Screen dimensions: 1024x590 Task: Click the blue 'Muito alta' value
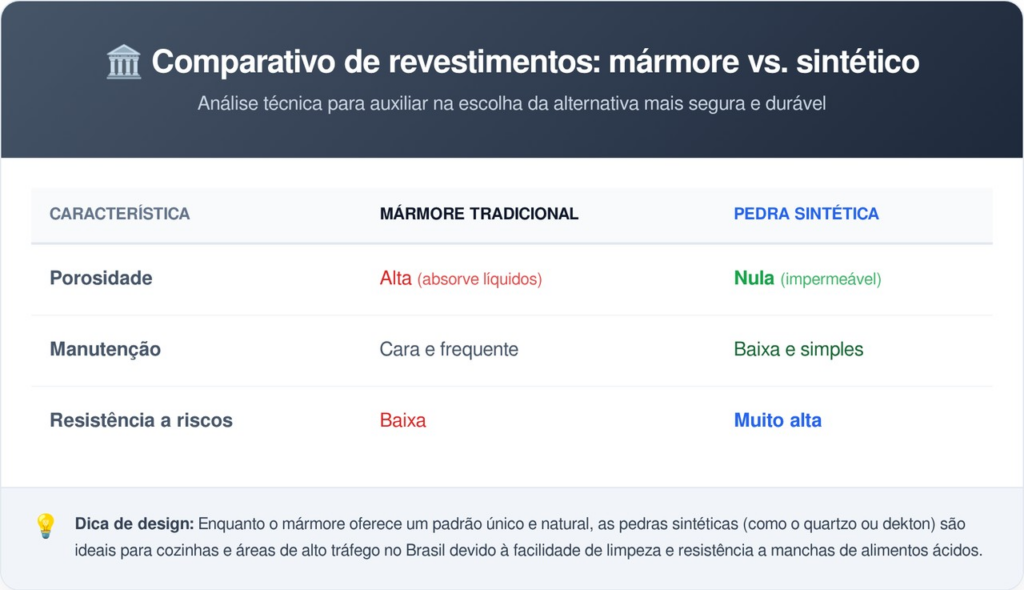pos(777,420)
